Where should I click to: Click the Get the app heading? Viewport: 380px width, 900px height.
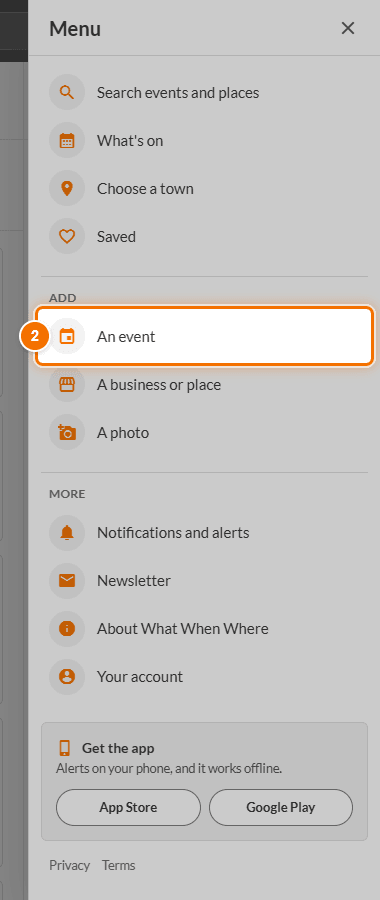point(118,748)
